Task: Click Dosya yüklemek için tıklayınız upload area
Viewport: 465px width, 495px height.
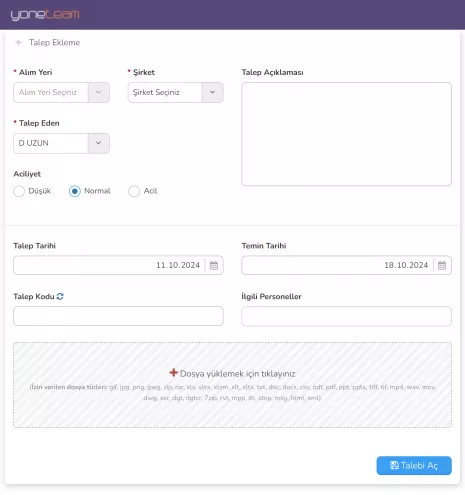Action: tap(232, 385)
